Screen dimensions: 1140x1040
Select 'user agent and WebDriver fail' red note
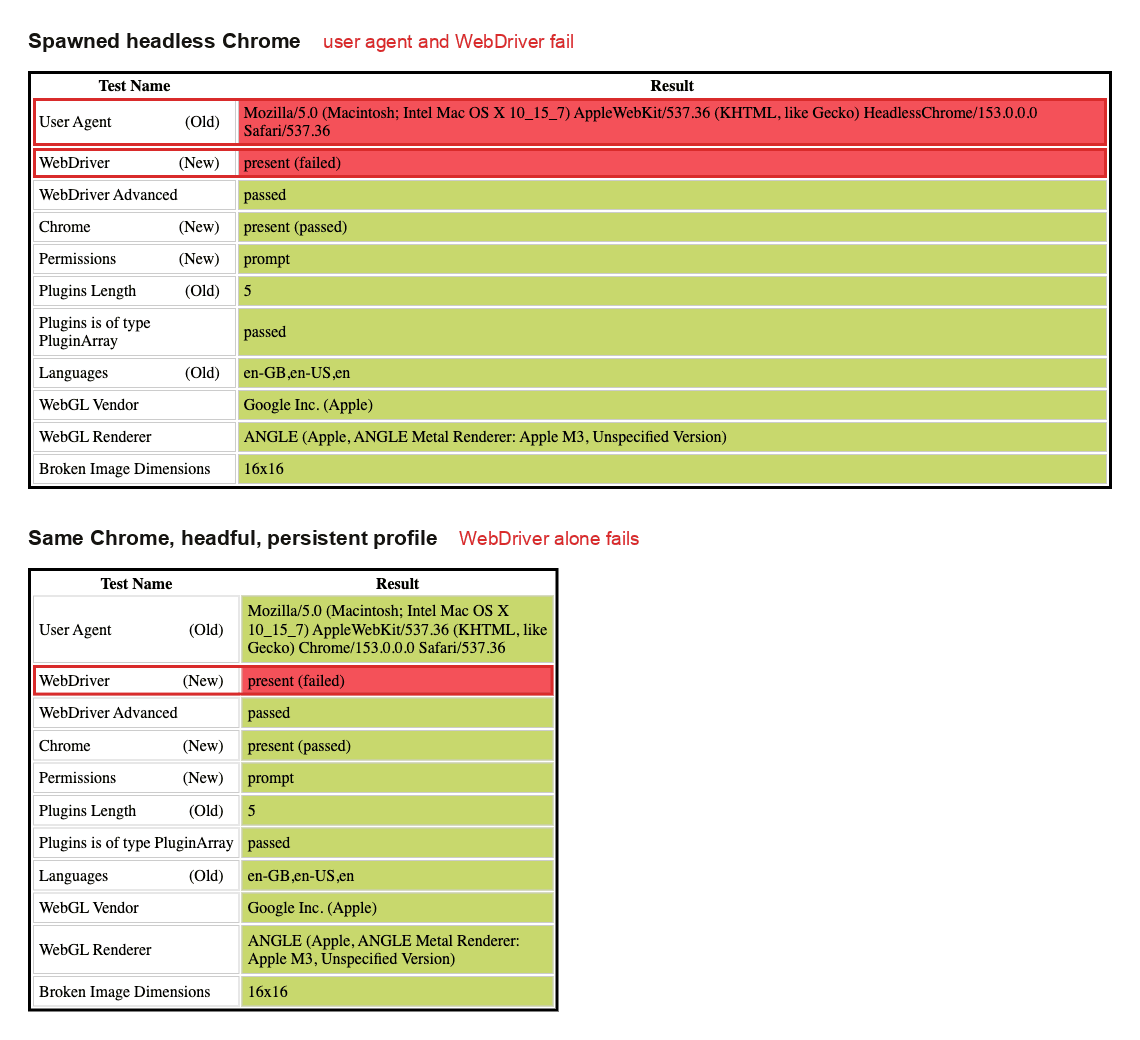pos(449,42)
